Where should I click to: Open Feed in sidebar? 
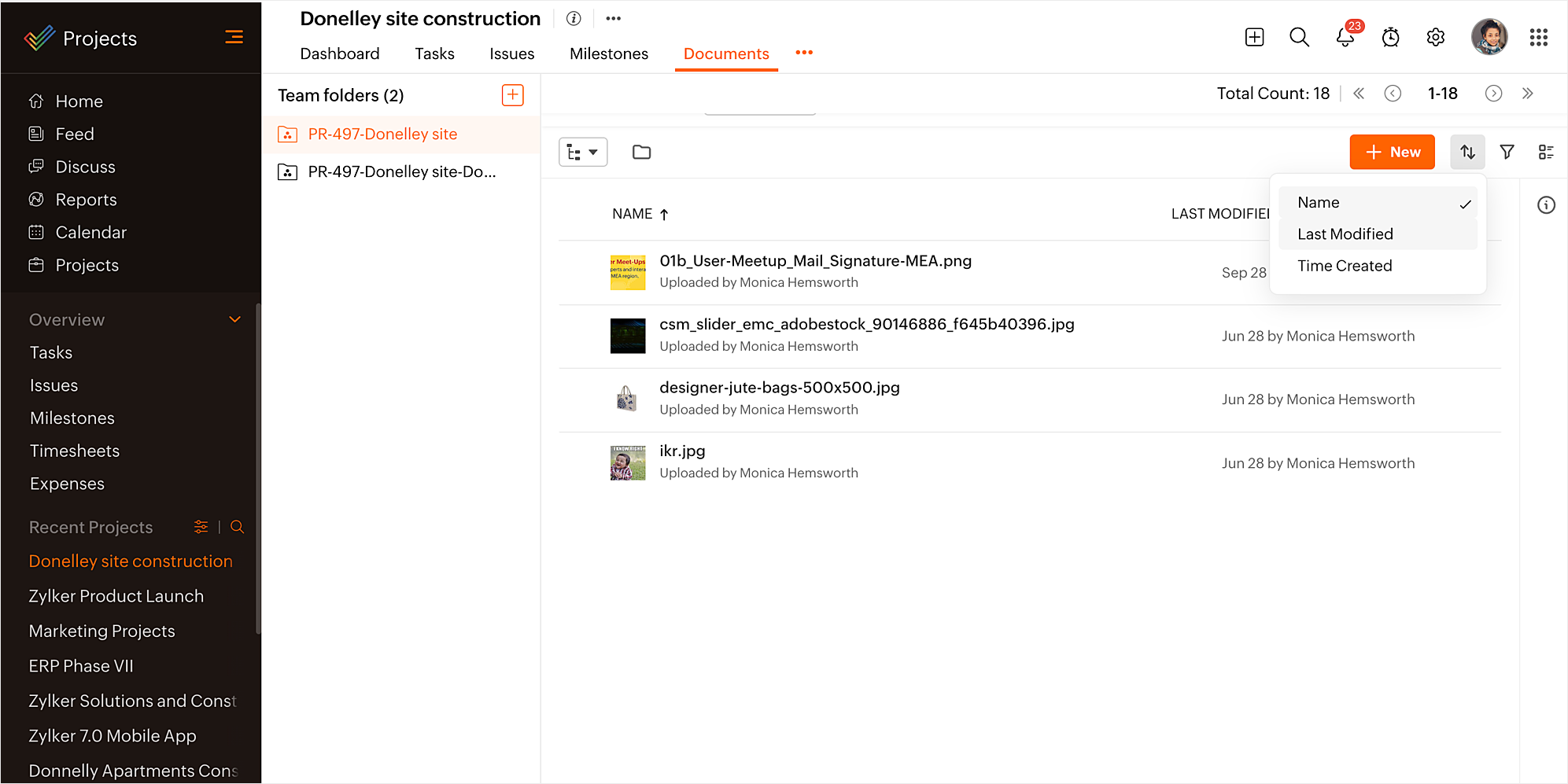[75, 134]
